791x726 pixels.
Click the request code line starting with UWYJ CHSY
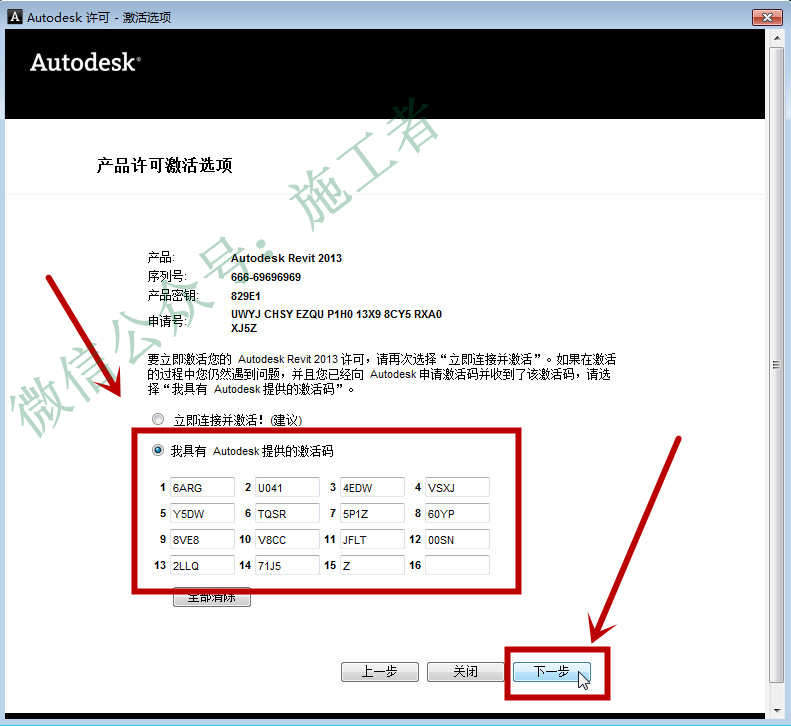(x=336, y=314)
